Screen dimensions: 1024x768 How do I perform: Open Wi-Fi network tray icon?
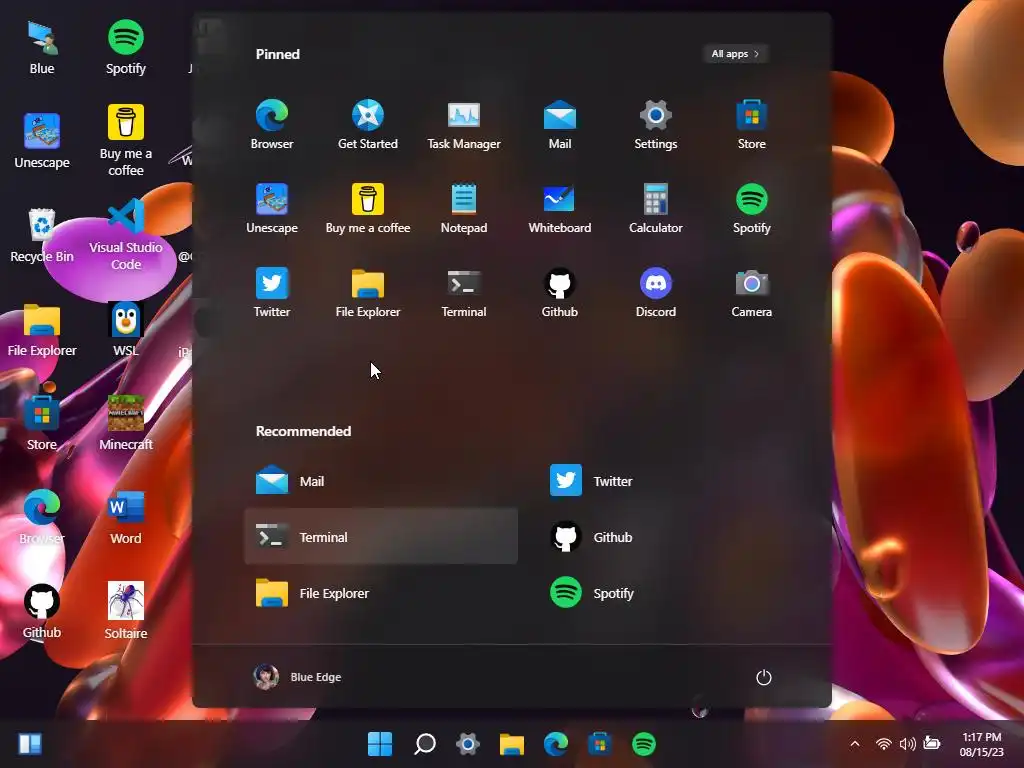coord(884,744)
